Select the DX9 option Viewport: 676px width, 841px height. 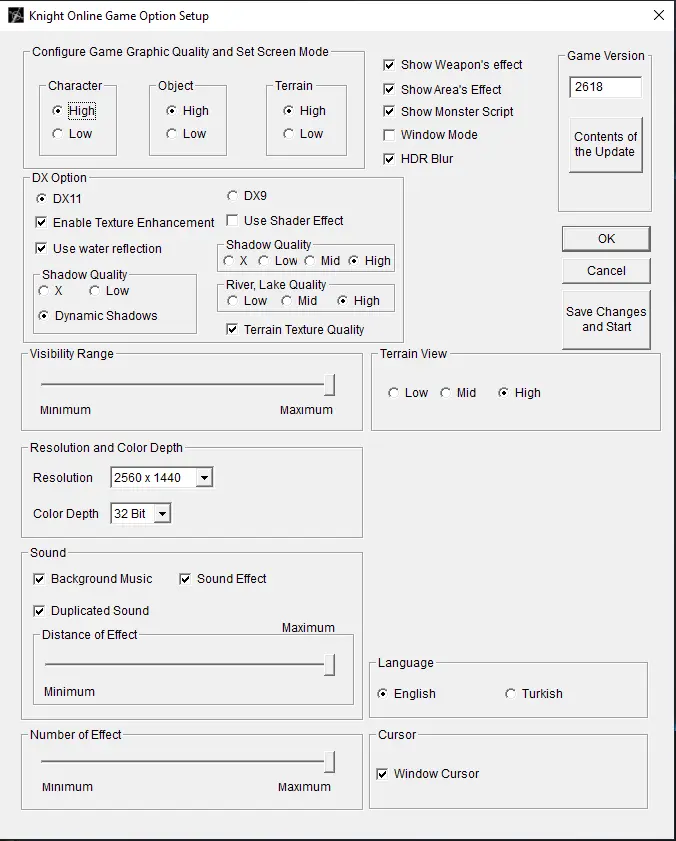tap(232, 196)
